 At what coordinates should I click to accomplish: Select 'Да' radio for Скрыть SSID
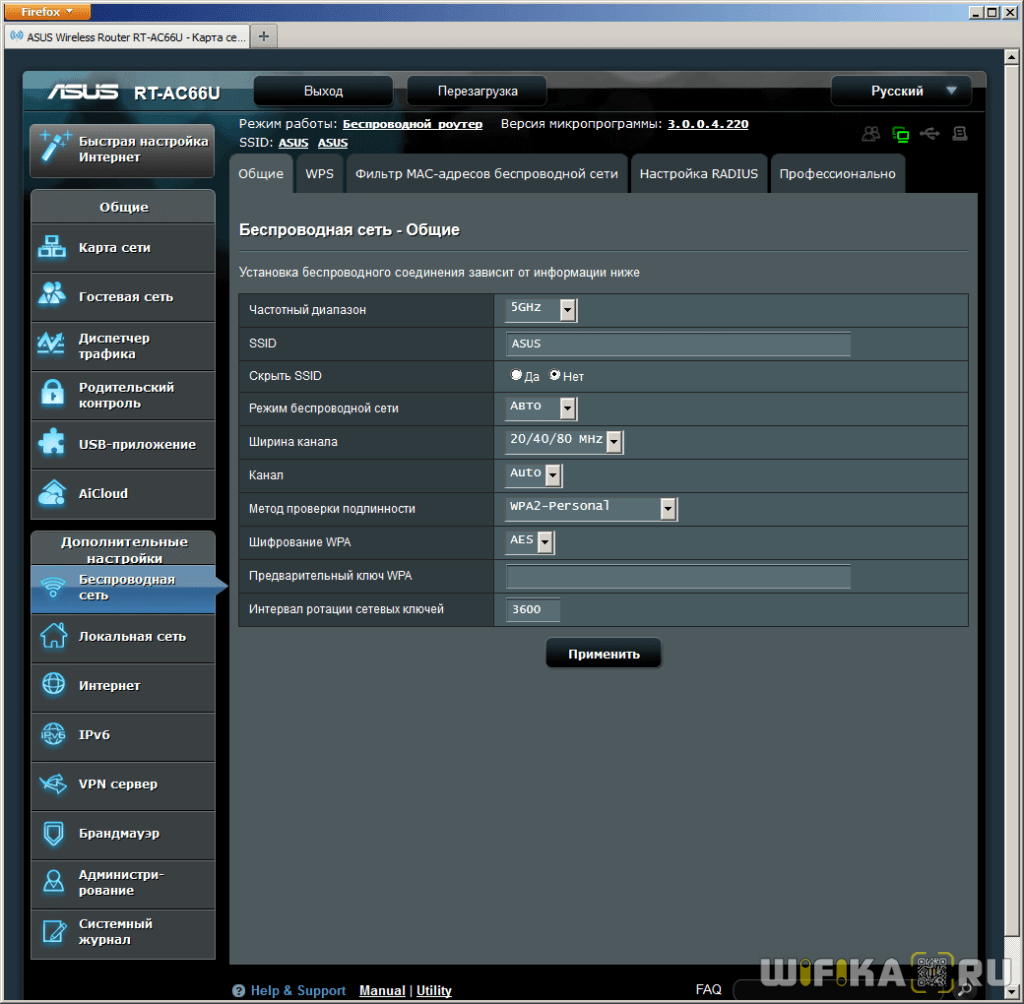click(x=516, y=376)
